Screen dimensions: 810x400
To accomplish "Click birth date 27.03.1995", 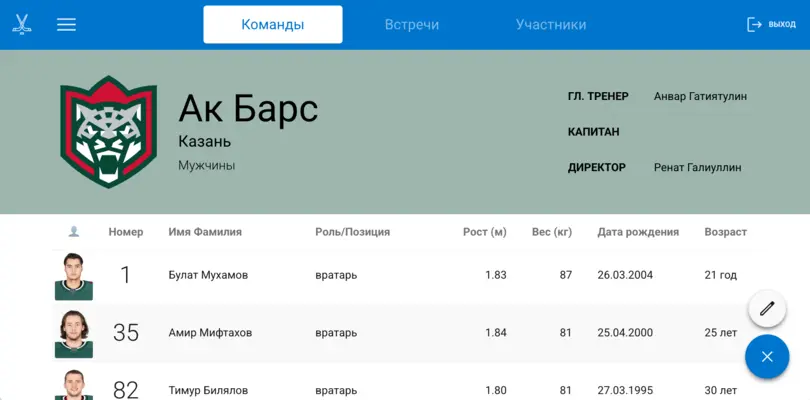I will click(625, 390).
